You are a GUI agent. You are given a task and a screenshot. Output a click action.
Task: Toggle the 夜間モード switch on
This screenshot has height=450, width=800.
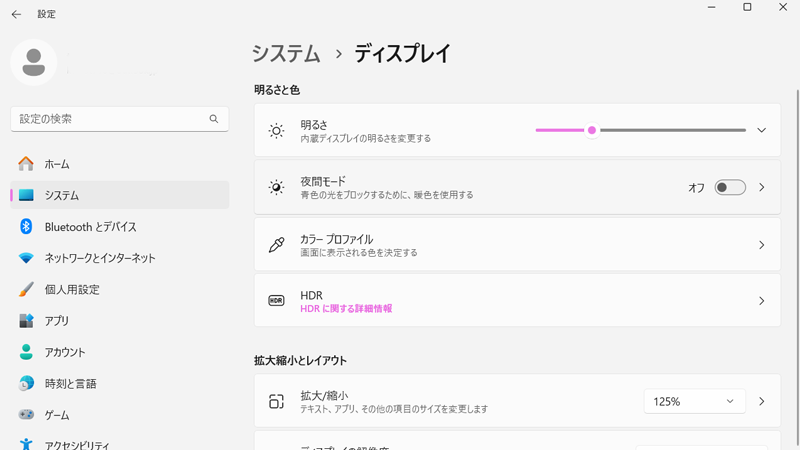(730, 188)
